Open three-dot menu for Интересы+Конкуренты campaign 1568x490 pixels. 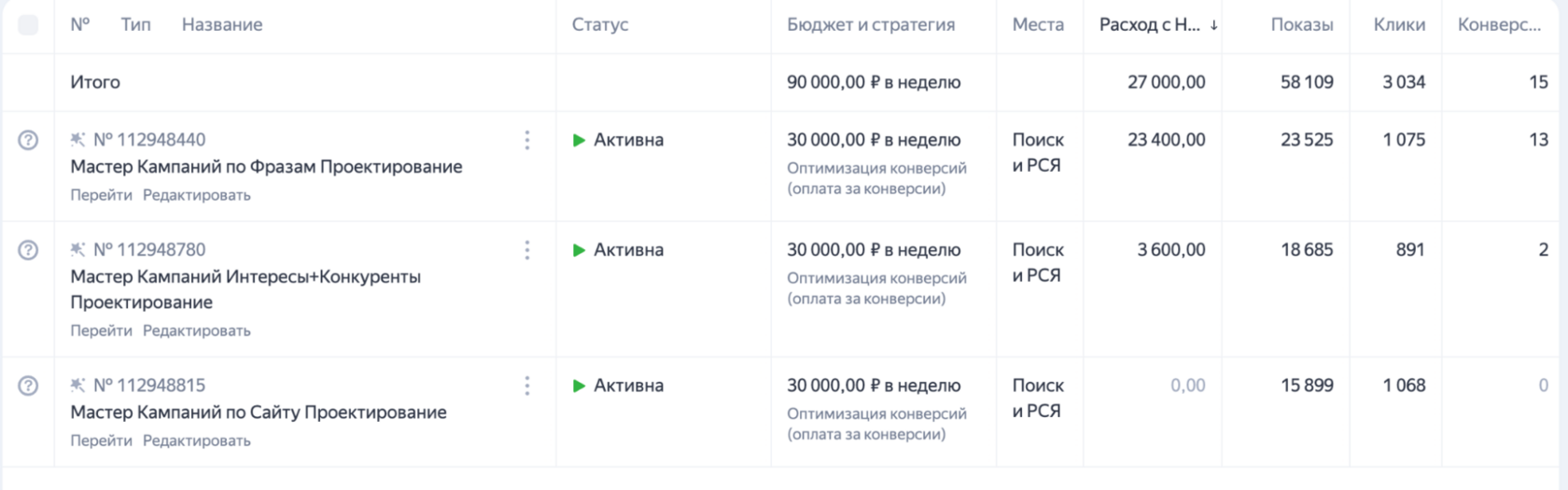point(527,250)
